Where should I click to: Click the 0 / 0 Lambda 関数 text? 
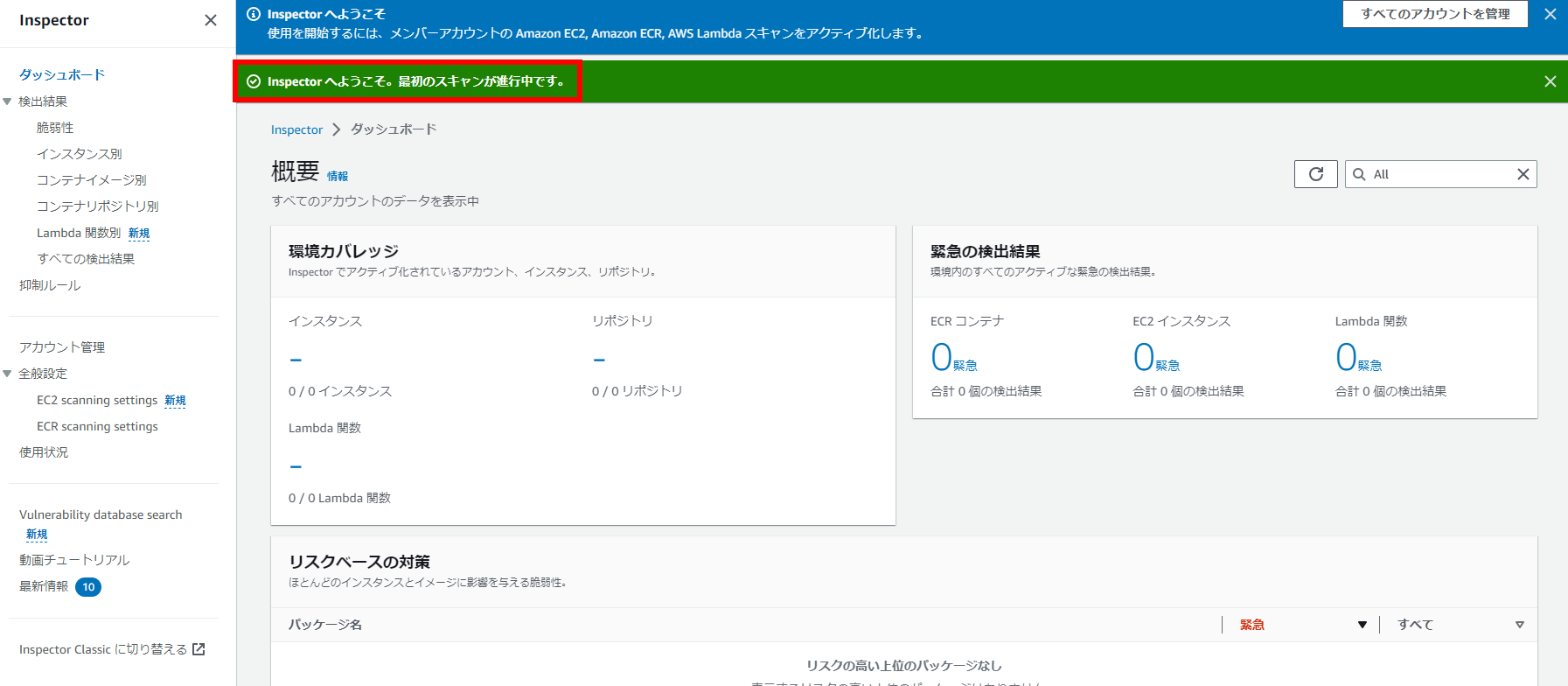[340, 498]
